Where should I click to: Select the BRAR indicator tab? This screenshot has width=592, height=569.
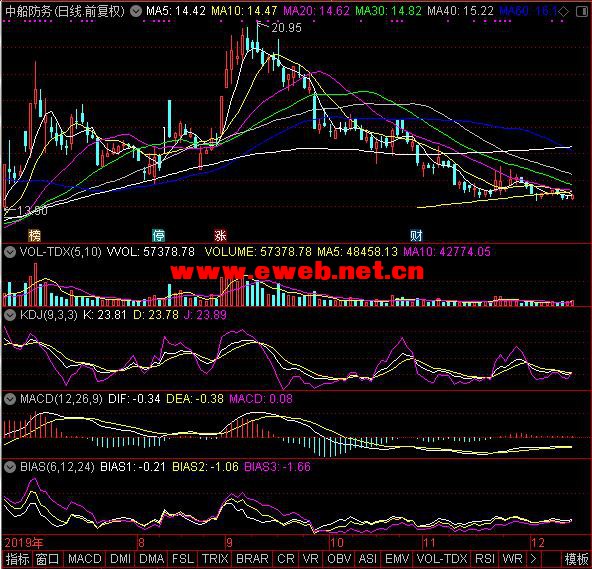pyautogui.click(x=252, y=559)
